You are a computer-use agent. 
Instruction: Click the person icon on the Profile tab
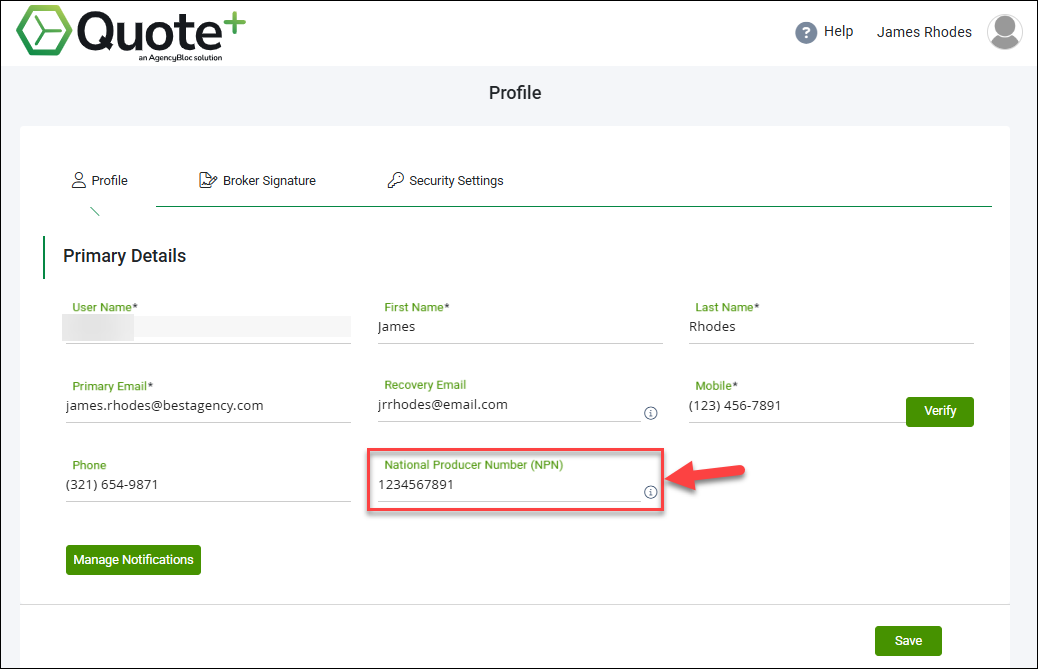(78, 180)
